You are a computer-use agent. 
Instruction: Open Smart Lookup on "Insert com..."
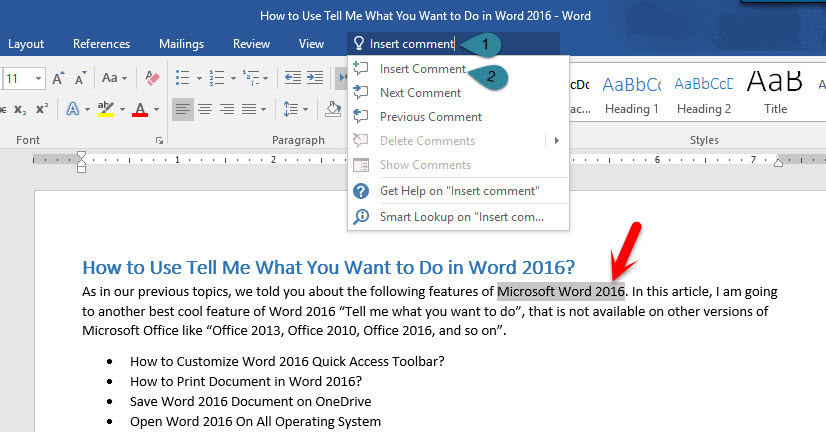[458, 217]
